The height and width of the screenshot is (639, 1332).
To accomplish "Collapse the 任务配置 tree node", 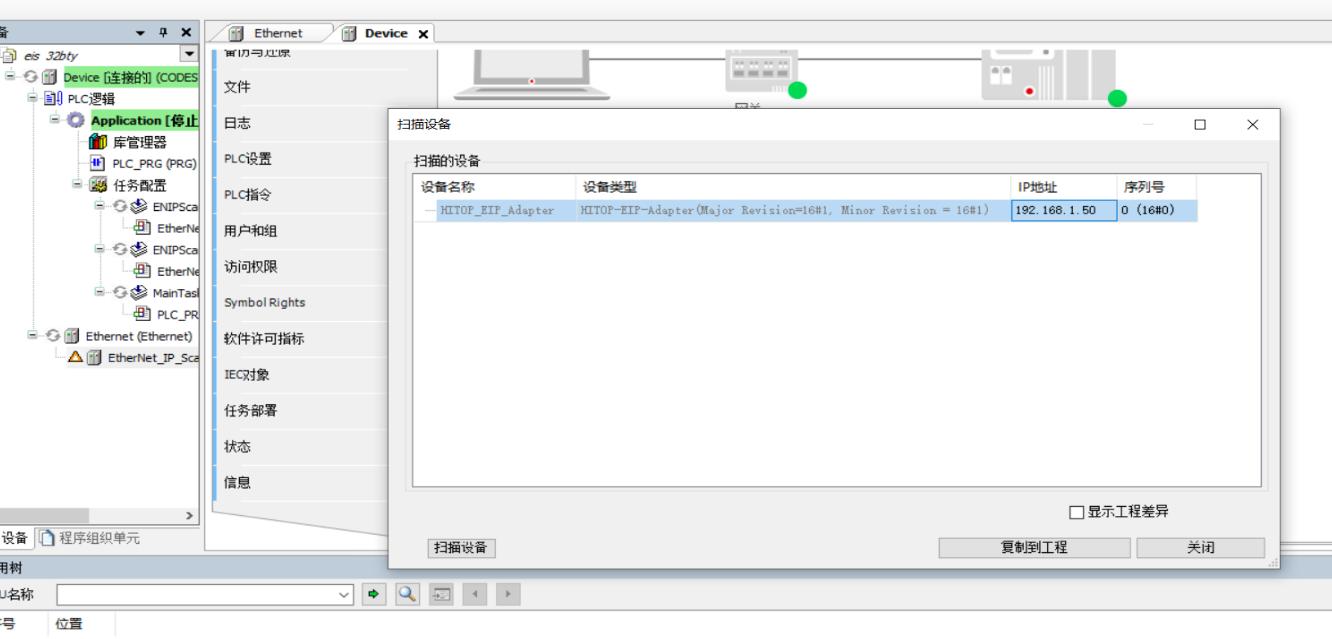I will pyautogui.click(x=78, y=185).
